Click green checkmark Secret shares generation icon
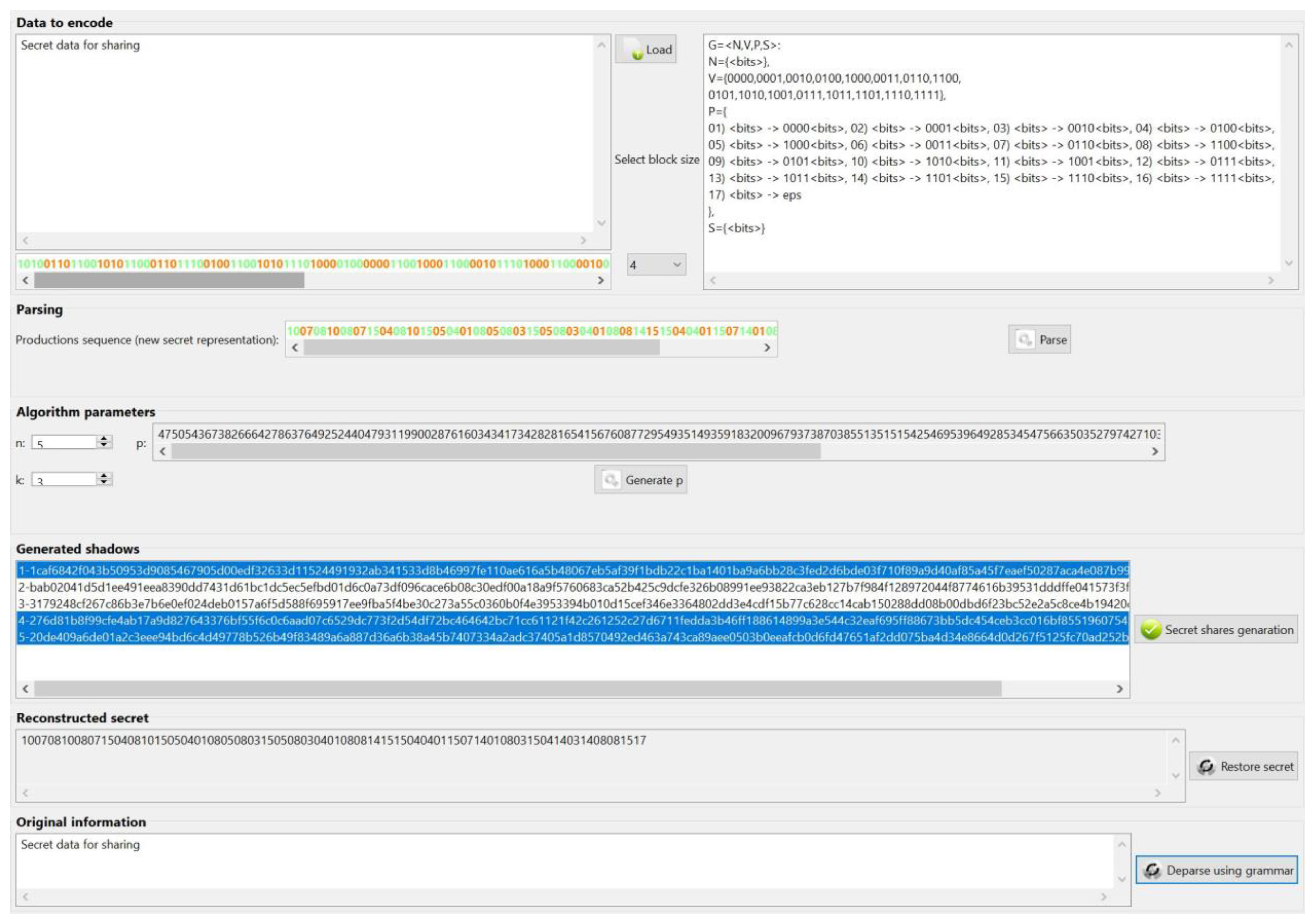 (1150, 630)
